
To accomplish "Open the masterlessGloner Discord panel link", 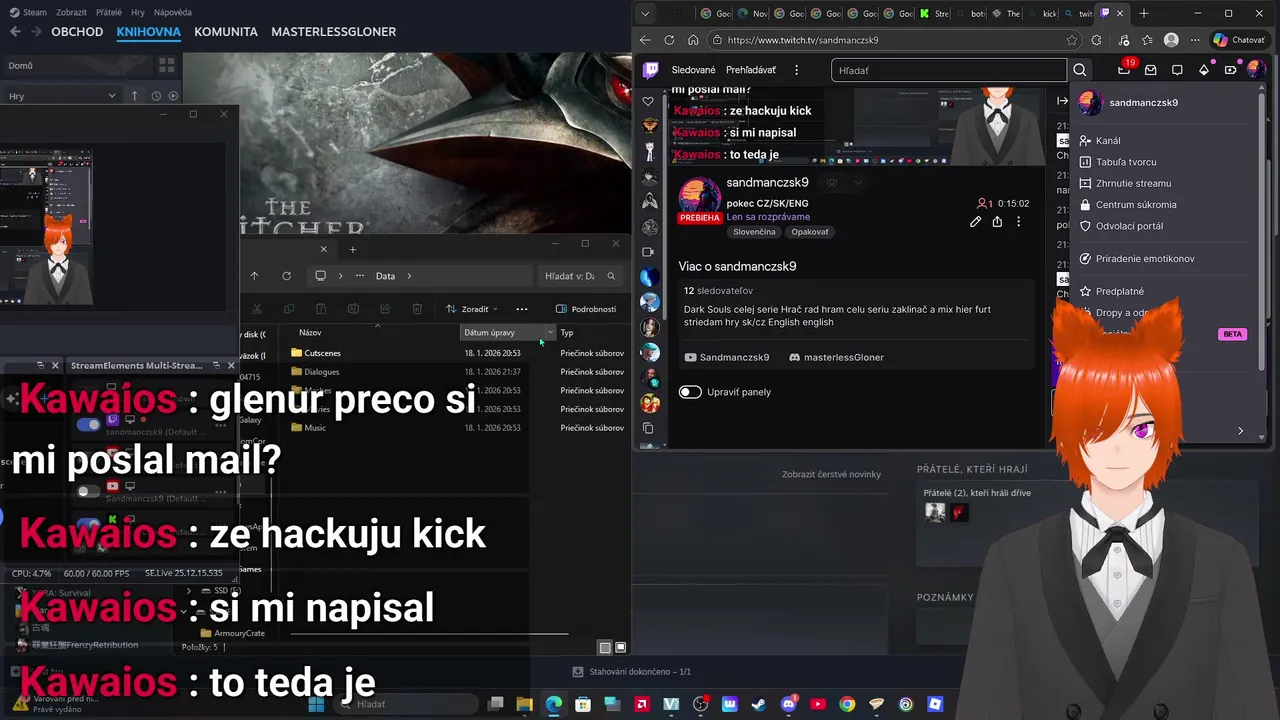I will 836,357.
